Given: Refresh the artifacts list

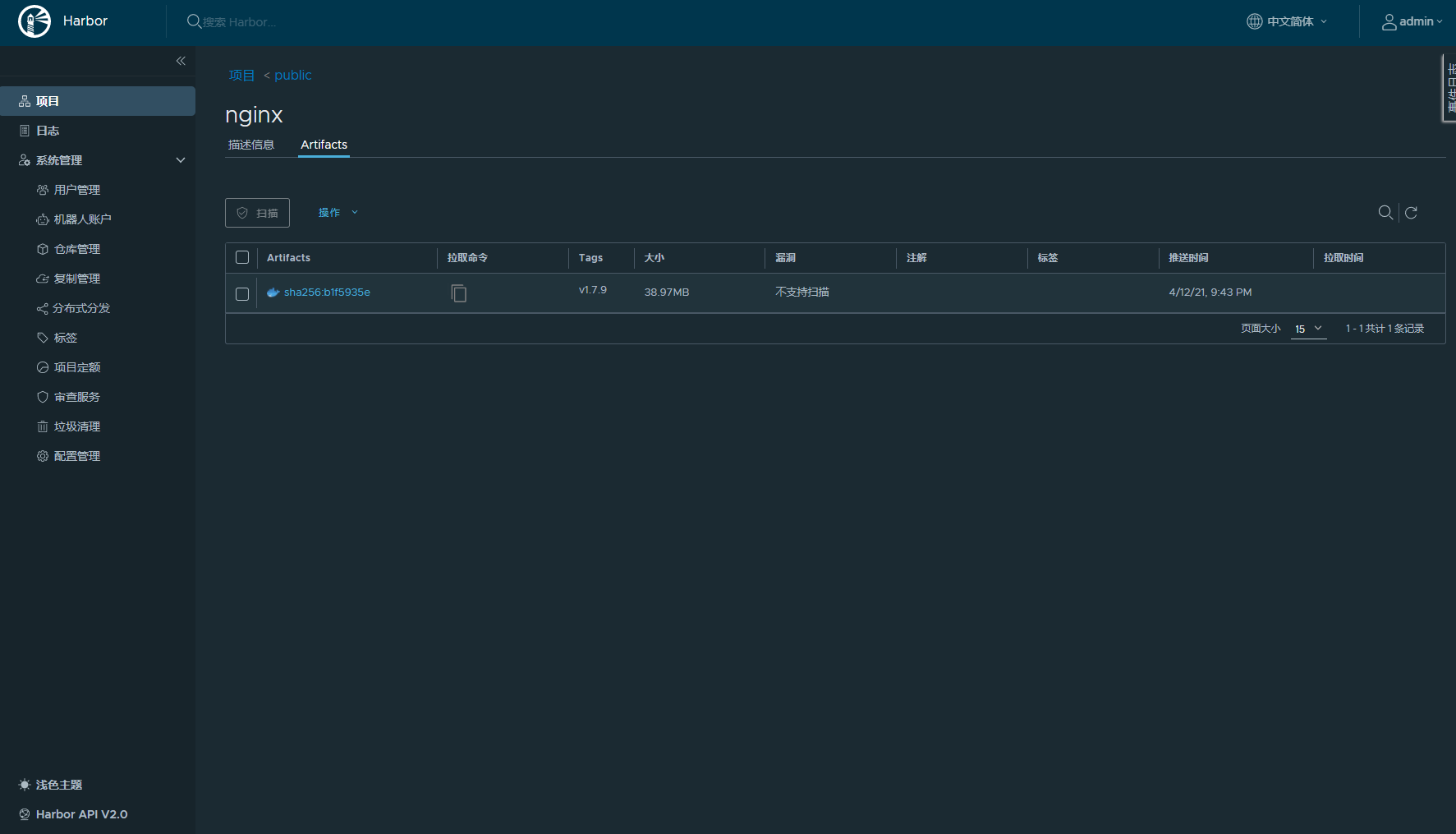Looking at the screenshot, I should pos(1411,213).
